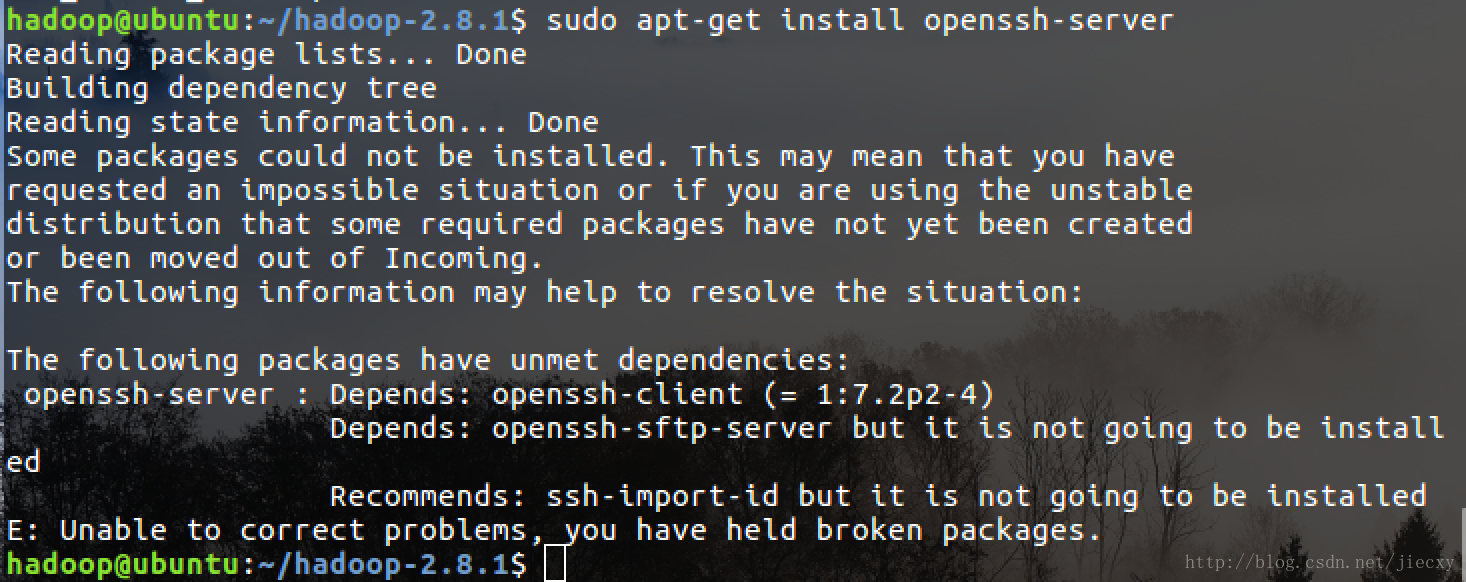
Task: Click the 'openssh-client (= 1:7.2p2-4)' dependency text
Action: 743,395
